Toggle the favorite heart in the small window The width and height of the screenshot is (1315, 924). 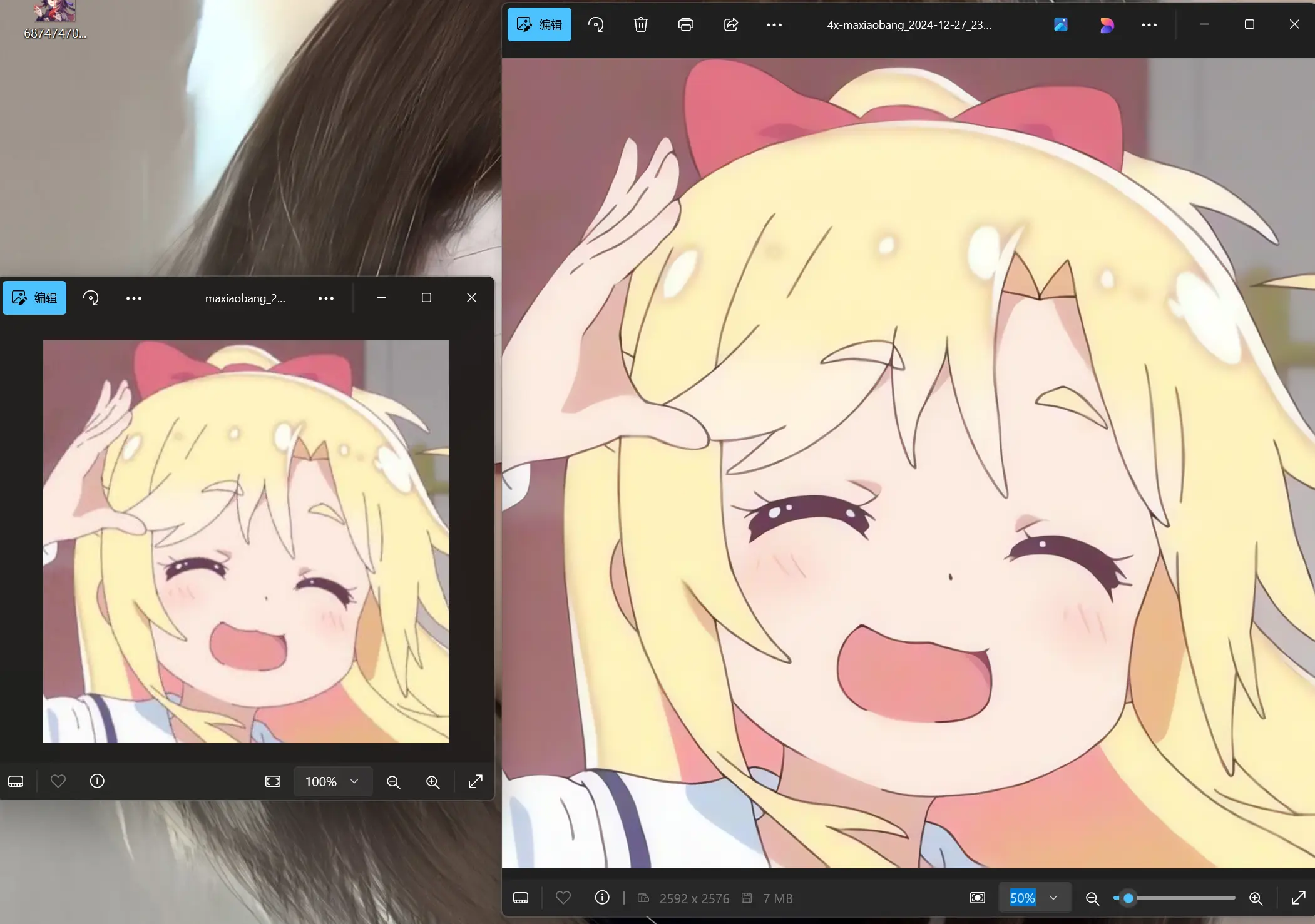coord(58,781)
